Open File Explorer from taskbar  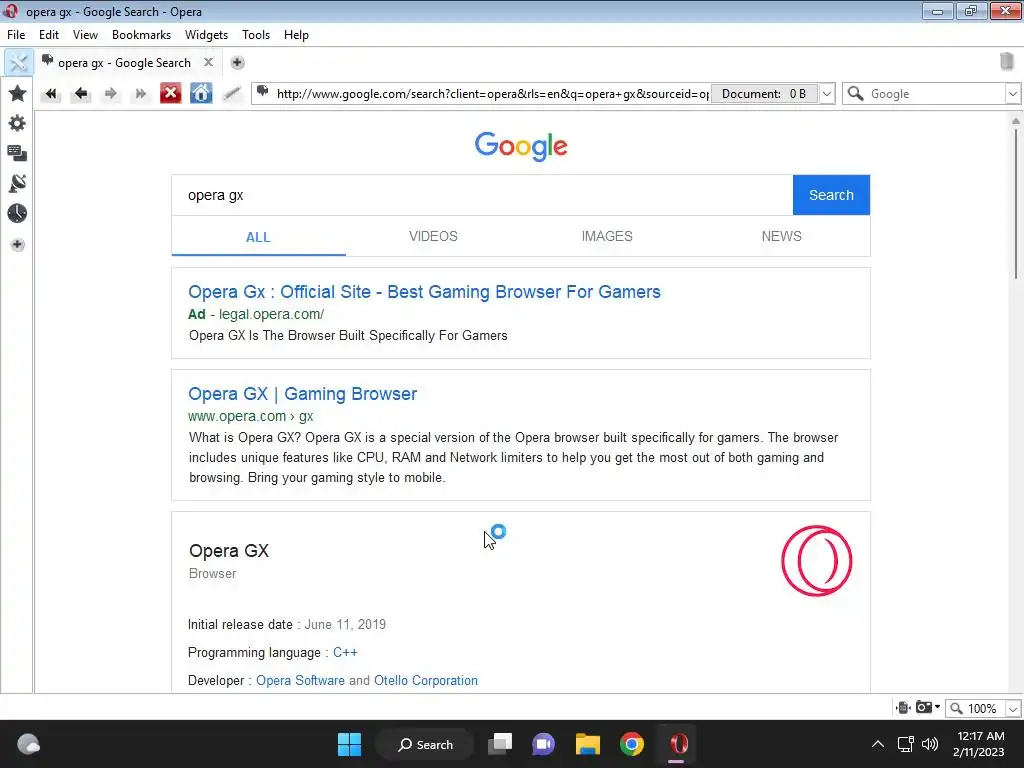tap(587, 744)
